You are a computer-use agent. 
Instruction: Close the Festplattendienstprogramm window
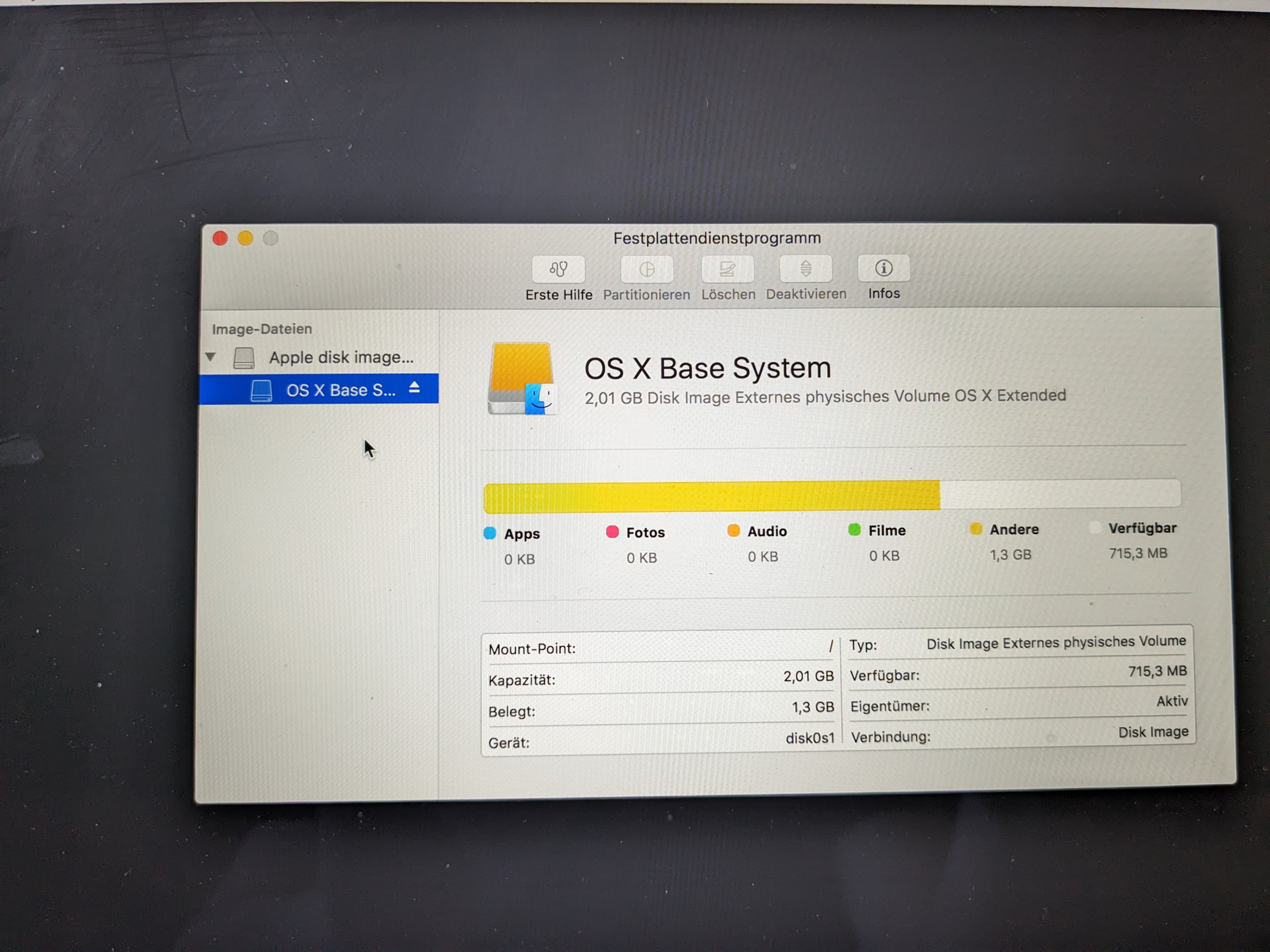220,238
